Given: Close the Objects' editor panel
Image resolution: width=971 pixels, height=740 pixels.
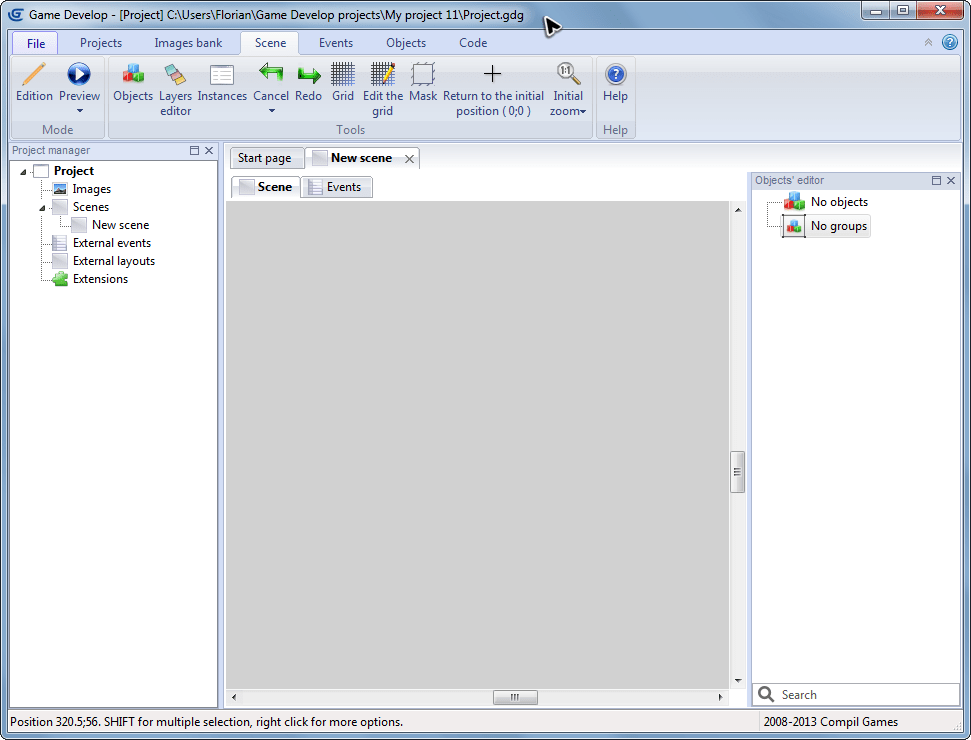Looking at the screenshot, I should click(951, 180).
